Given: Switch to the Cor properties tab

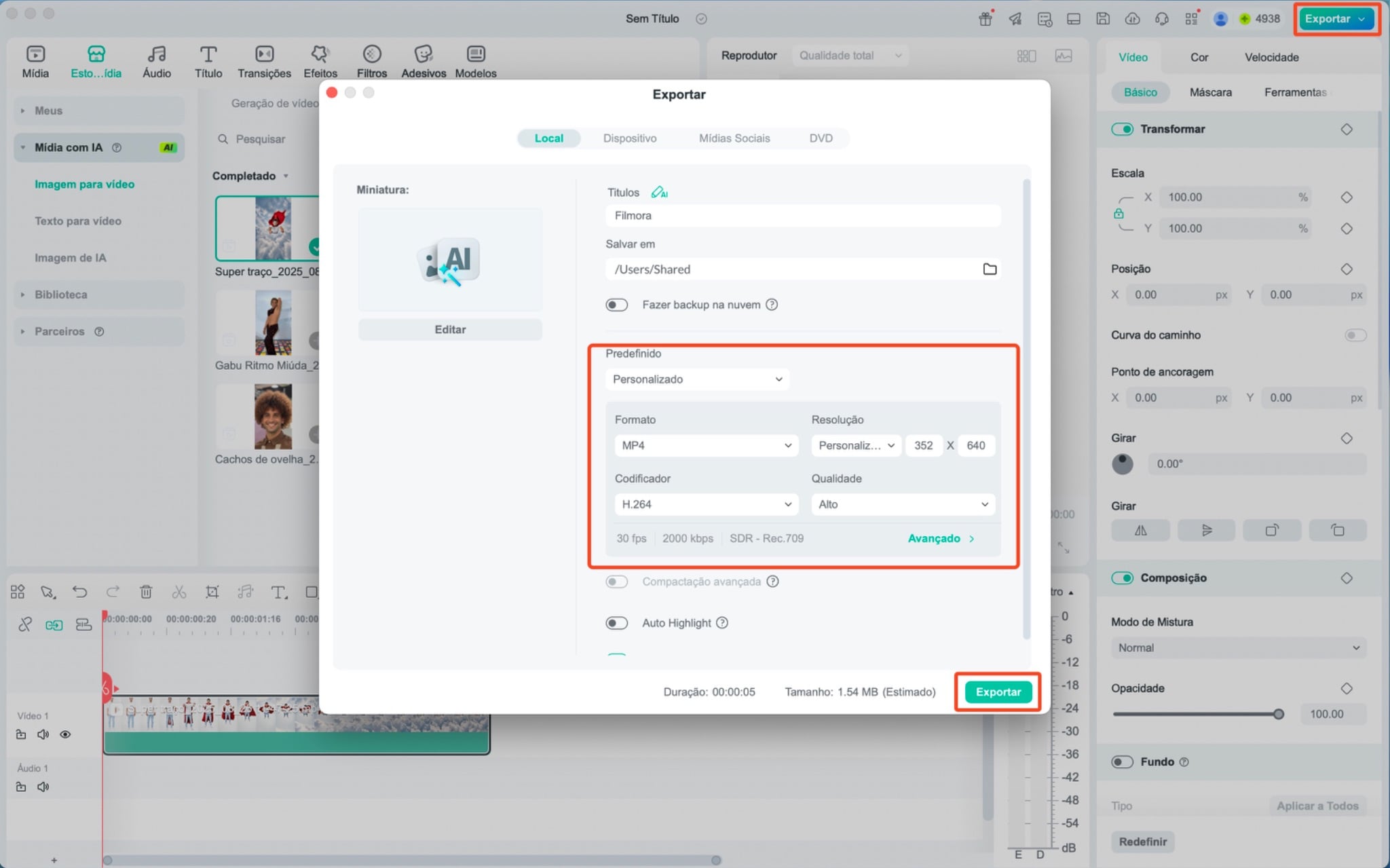Looking at the screenshot, I should (1199, 57).
